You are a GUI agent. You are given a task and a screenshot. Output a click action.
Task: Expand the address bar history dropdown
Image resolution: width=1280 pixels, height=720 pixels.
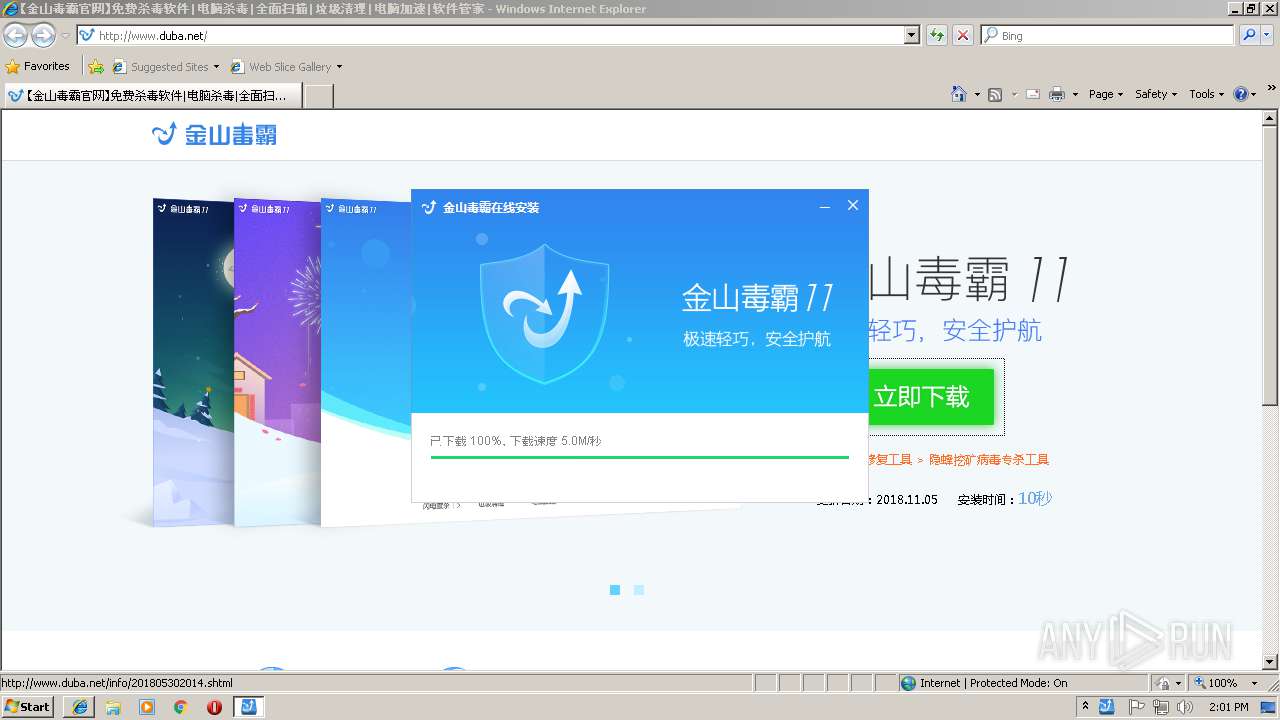[911, 35]
